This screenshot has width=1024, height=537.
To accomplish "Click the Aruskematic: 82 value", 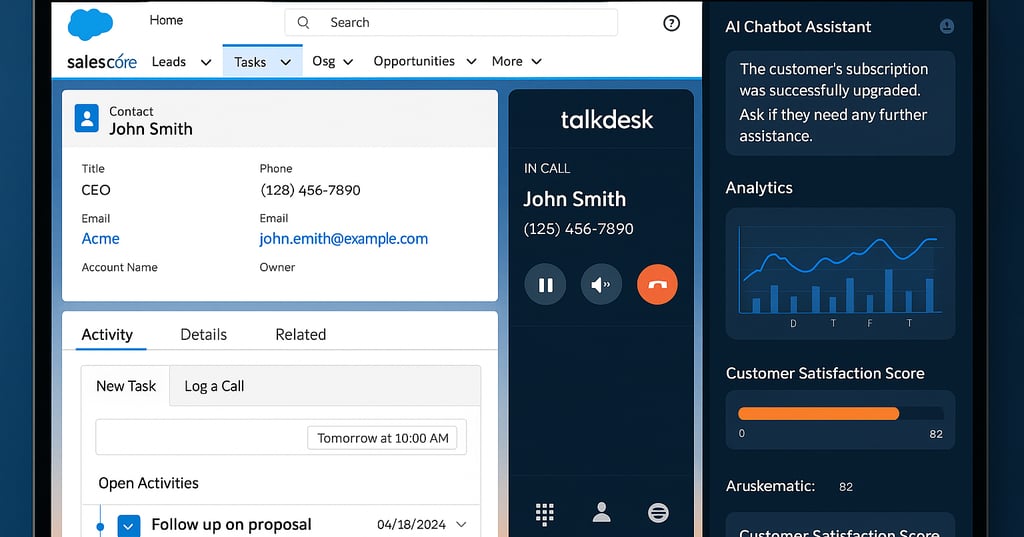I will point(846,487).
